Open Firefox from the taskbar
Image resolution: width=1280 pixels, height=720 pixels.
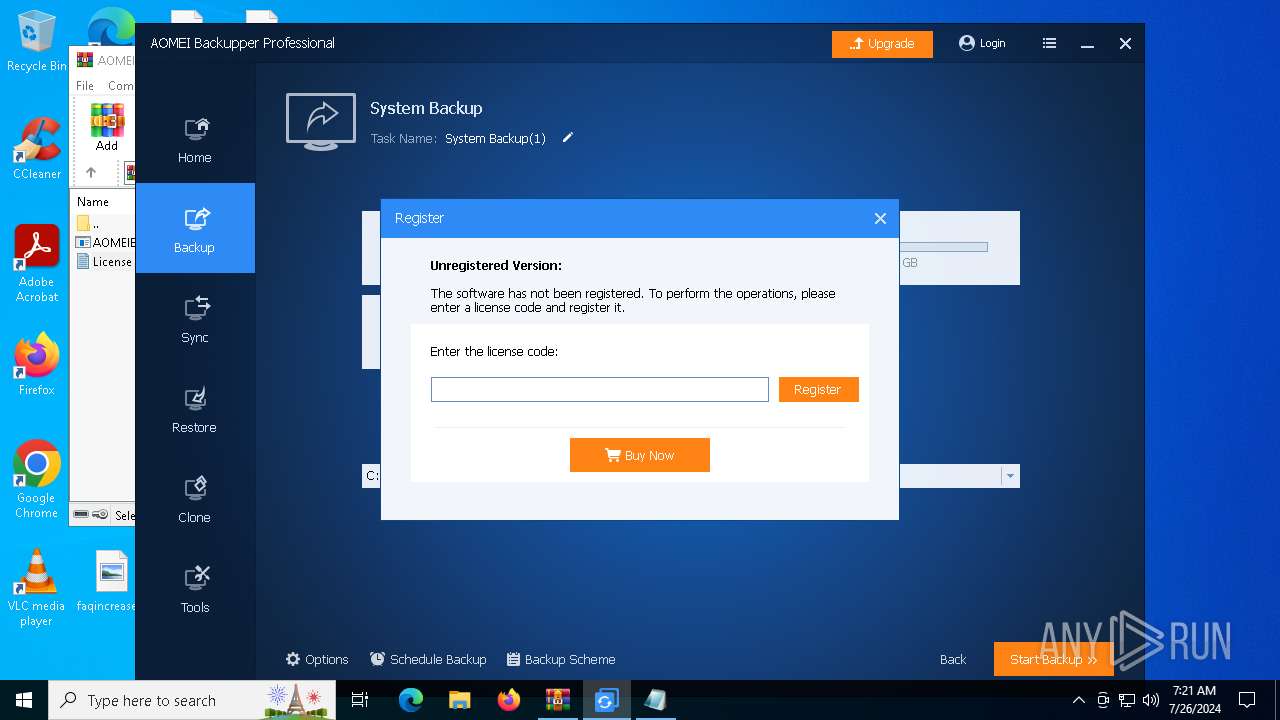508,700
